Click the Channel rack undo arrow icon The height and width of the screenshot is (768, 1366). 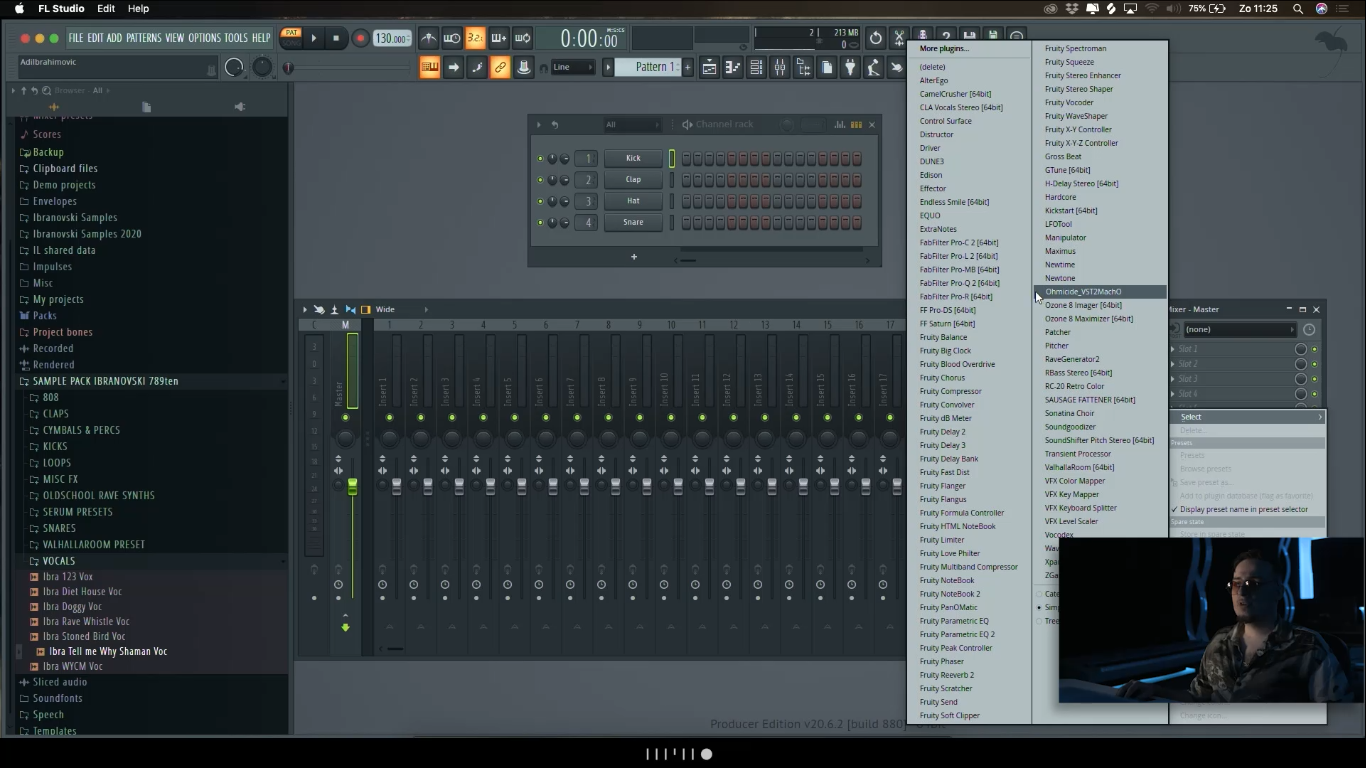click(554, 125)
